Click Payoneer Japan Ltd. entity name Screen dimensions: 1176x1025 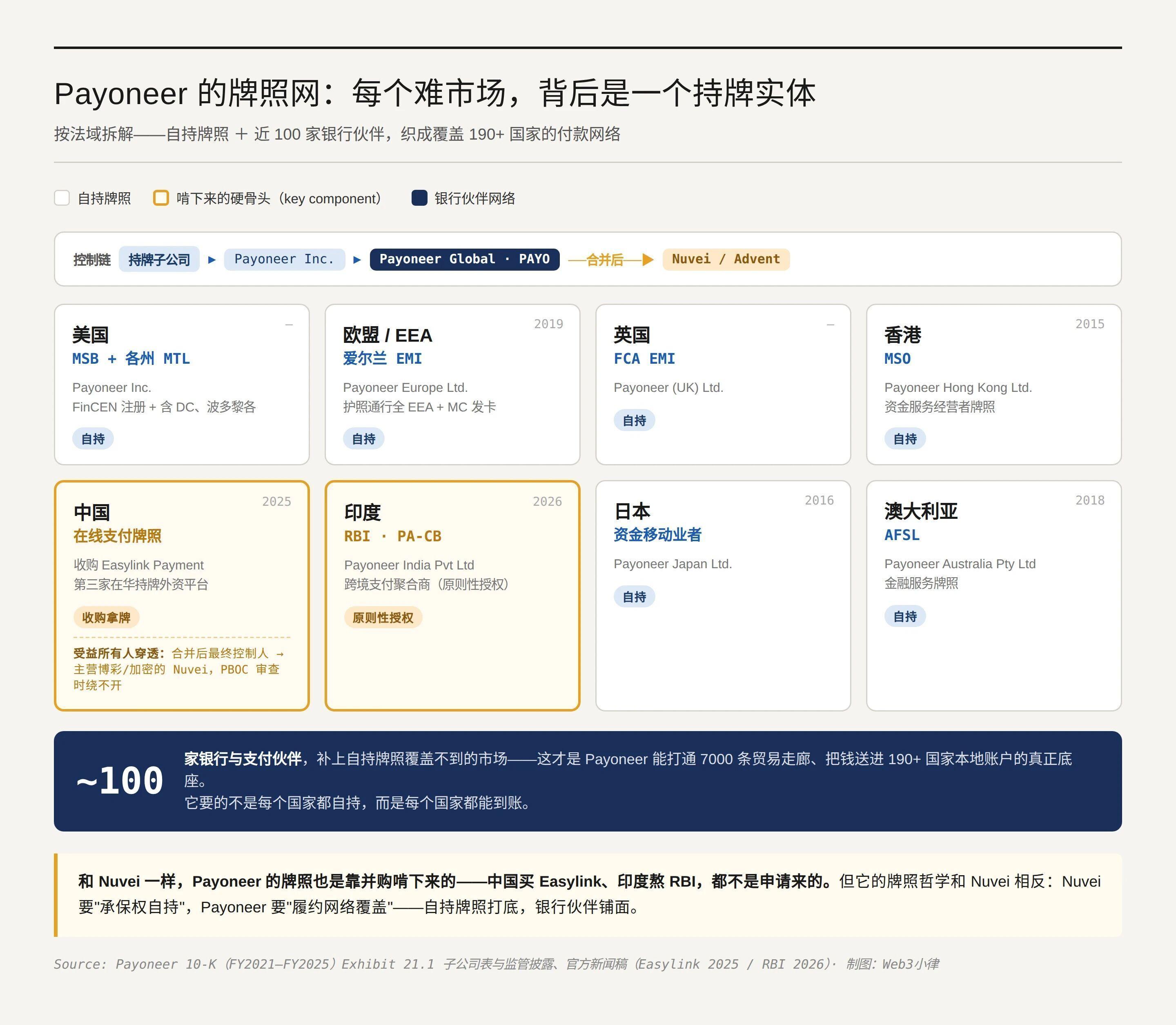[673, 563]
